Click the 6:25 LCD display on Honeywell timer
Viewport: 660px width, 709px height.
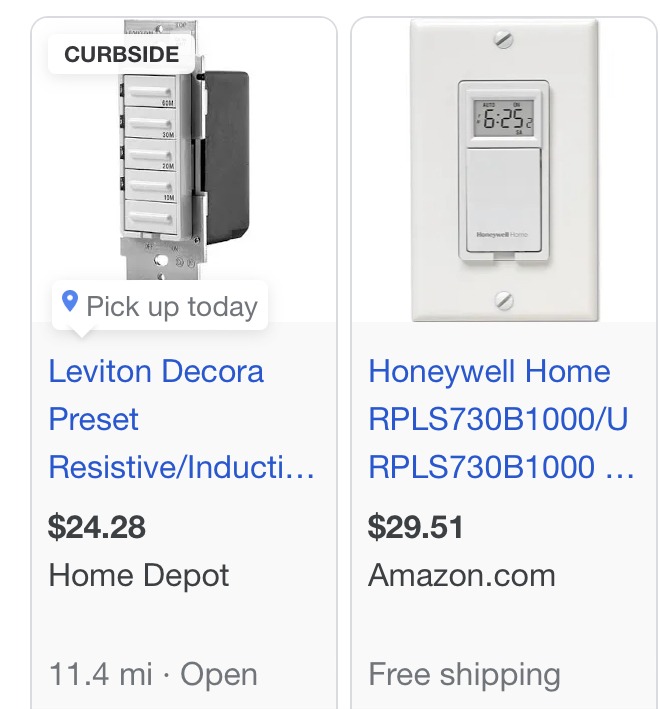click(504, 118)
